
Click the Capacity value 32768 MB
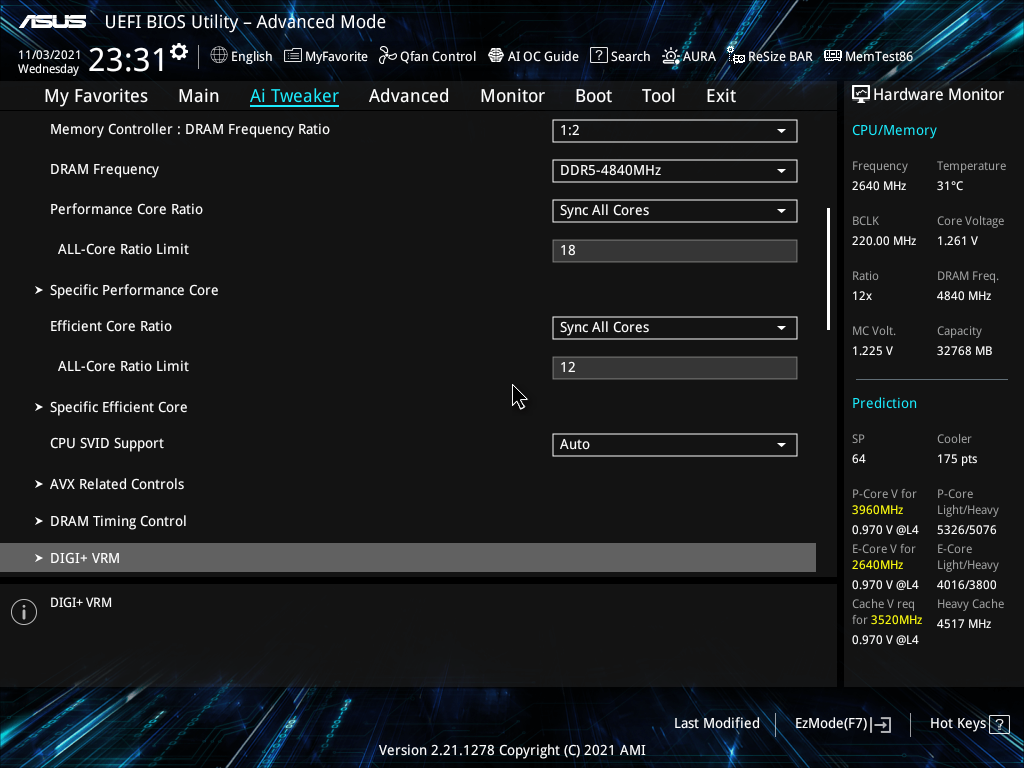pos(965,351)
